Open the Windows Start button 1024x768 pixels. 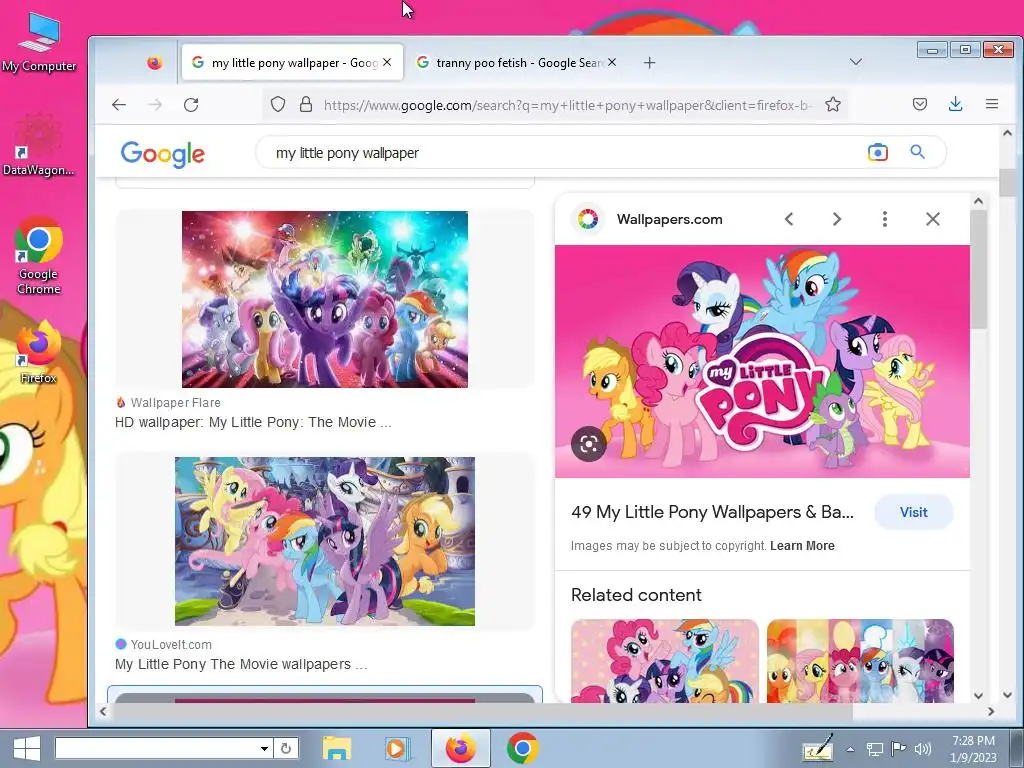27,748
